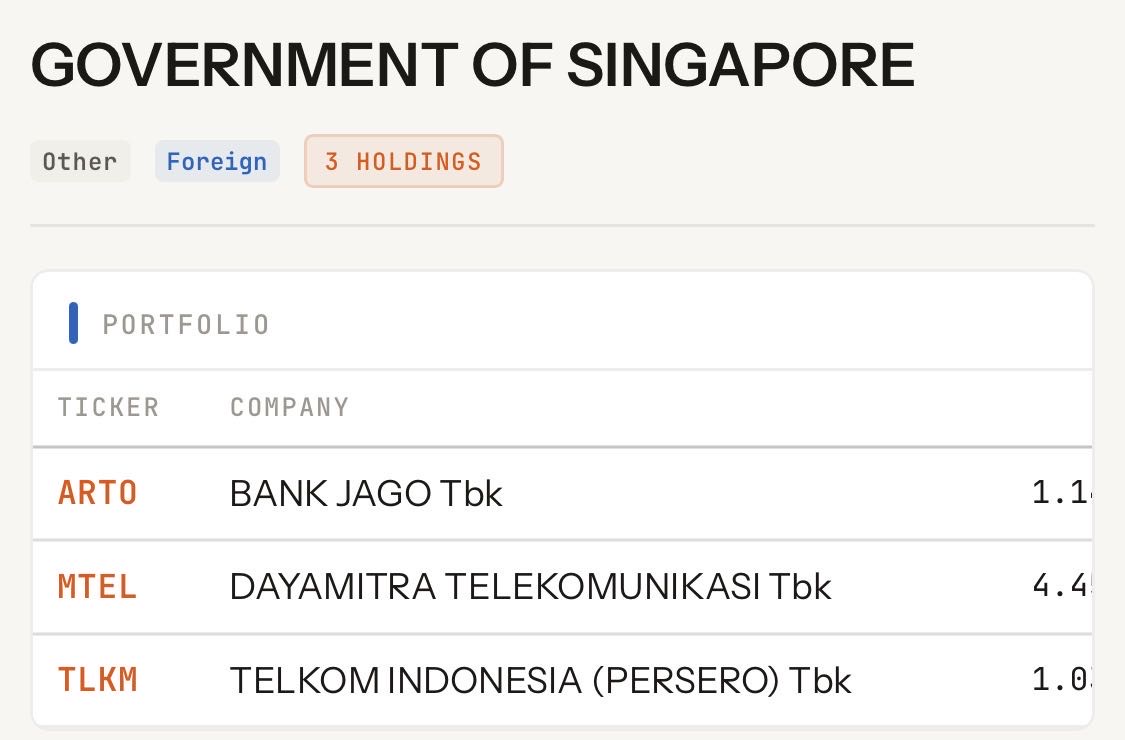Open the MTEL ticker link
1125x740 pixels.
tap(97, 587)
